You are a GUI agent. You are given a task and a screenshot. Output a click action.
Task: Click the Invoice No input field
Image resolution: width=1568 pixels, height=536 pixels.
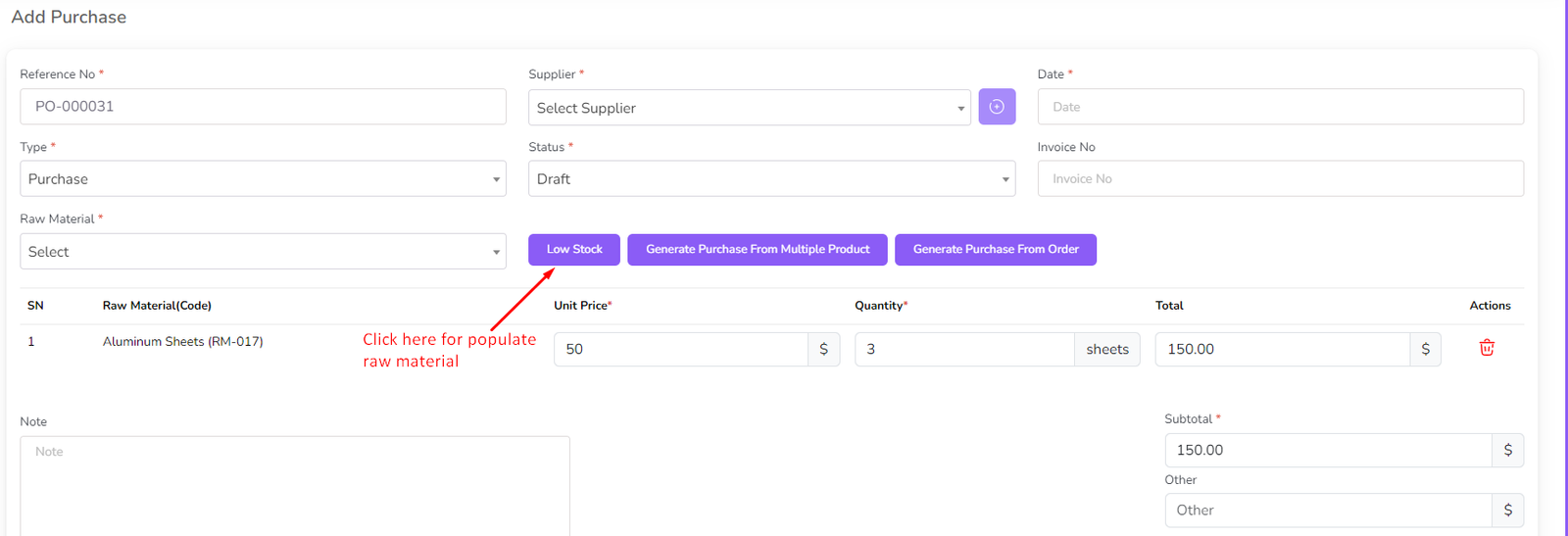point(1279,179)
